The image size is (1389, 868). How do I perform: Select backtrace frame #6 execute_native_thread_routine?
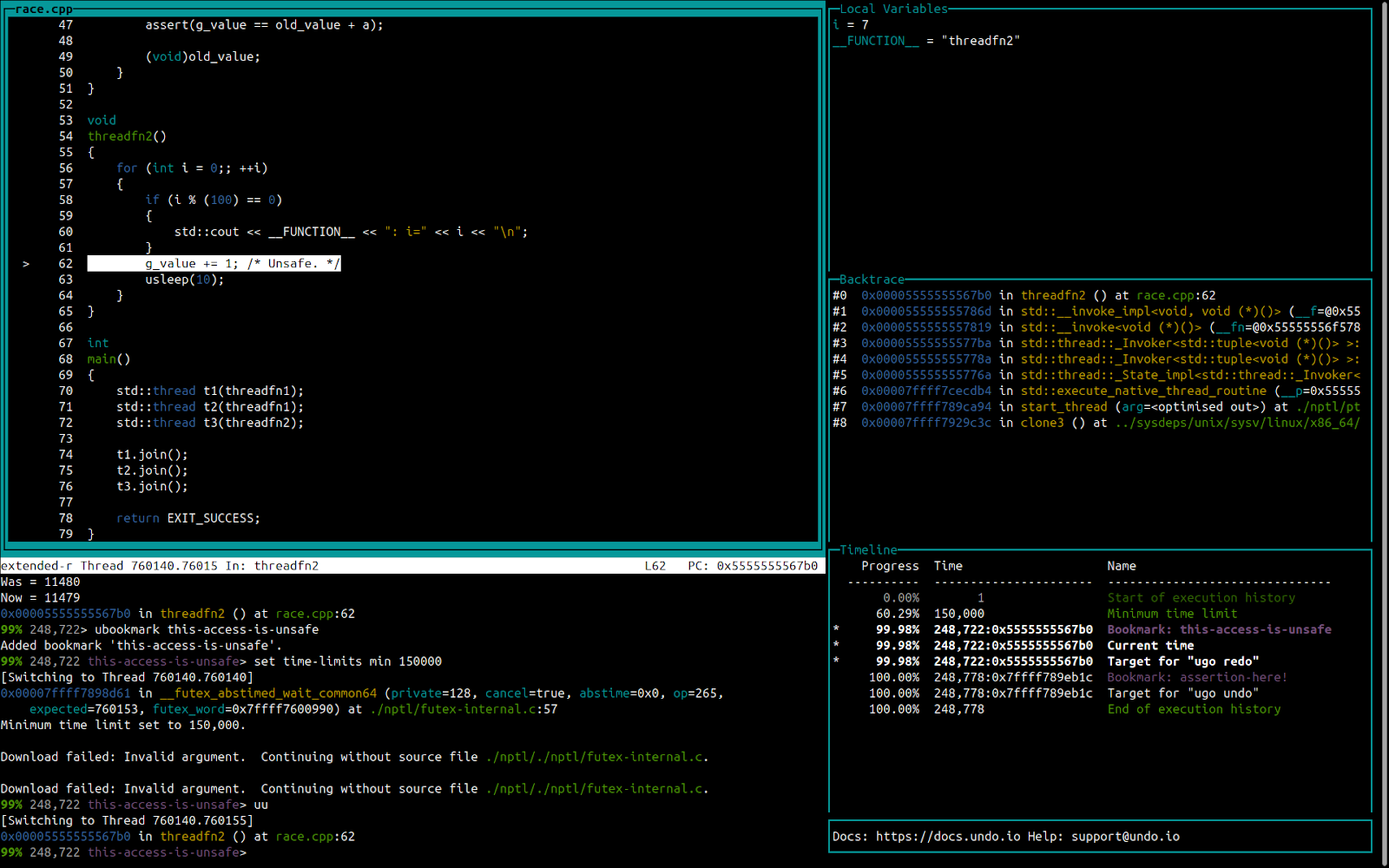click(x=1096, y=391)
